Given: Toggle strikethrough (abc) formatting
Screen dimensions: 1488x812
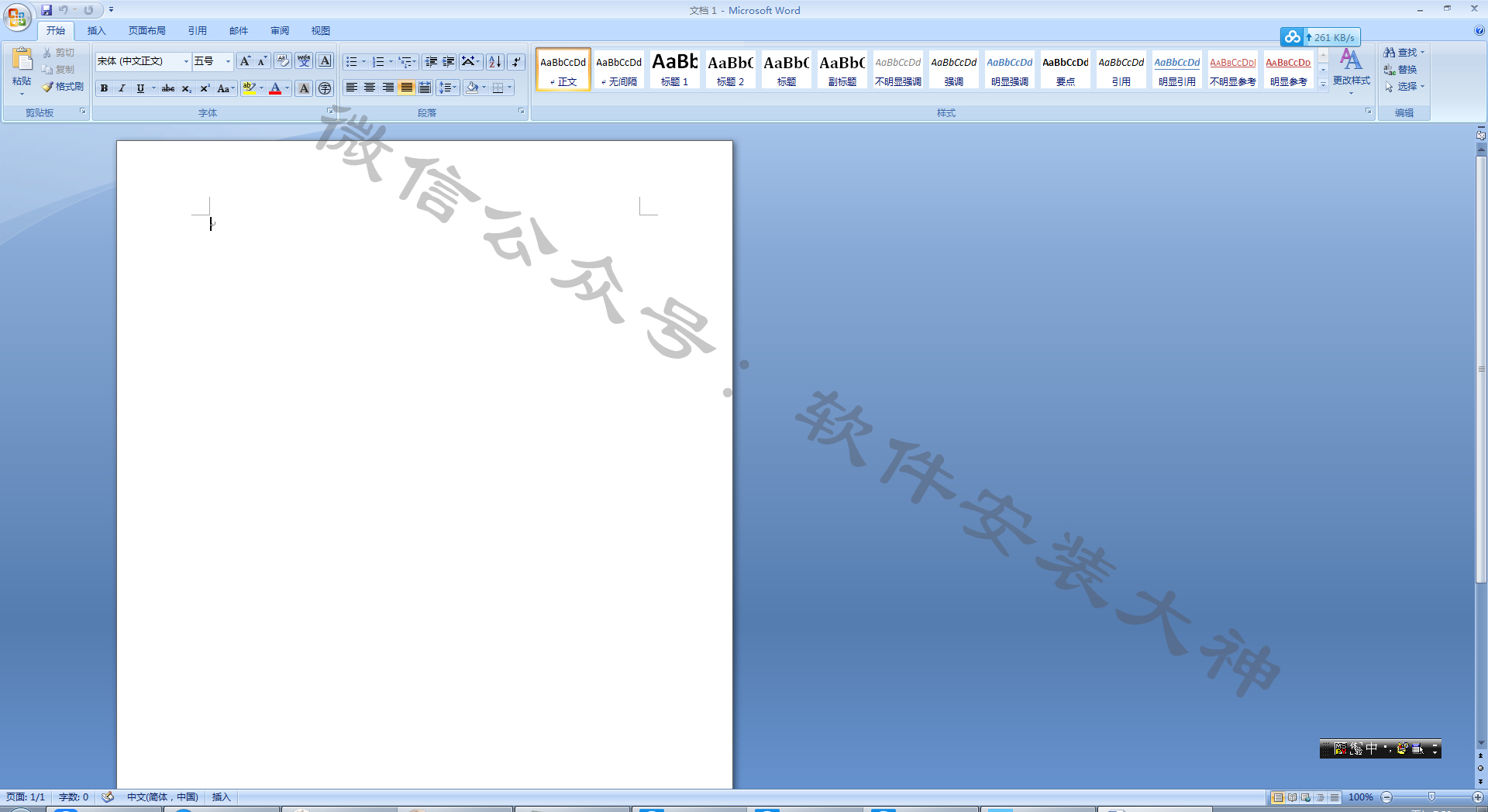Looking at the screenshot, I should pyautogui.click(x=168, y=88).
